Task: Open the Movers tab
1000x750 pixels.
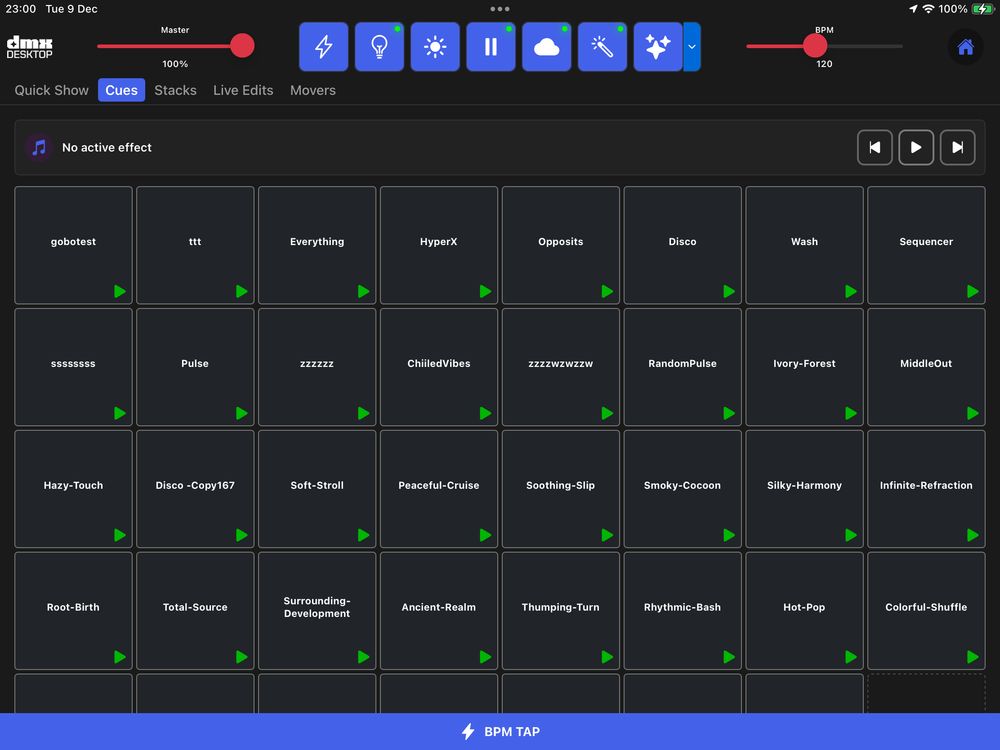Action: click(x=312, y=90)
